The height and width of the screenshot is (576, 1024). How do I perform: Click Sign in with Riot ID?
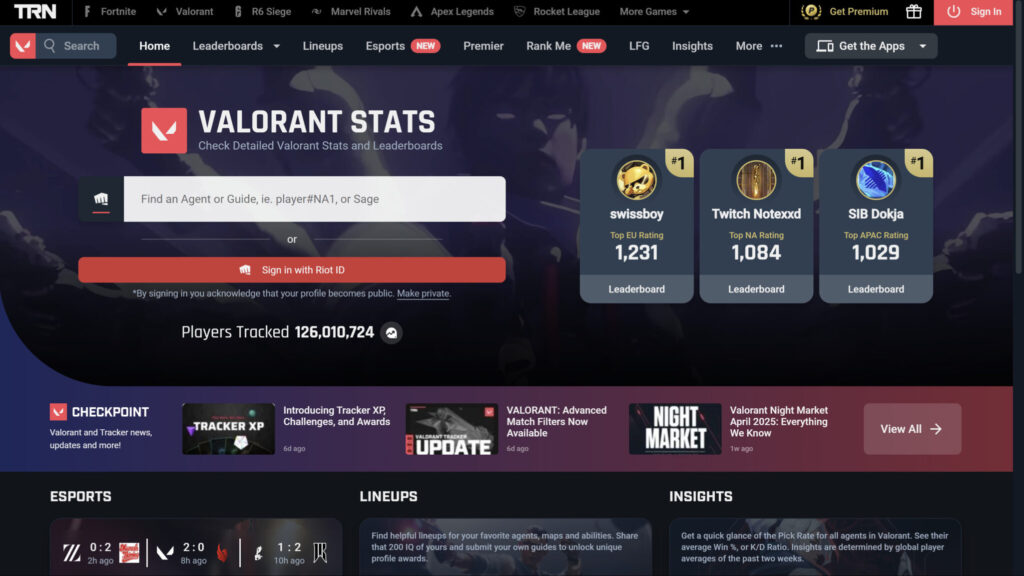point(292,270)
